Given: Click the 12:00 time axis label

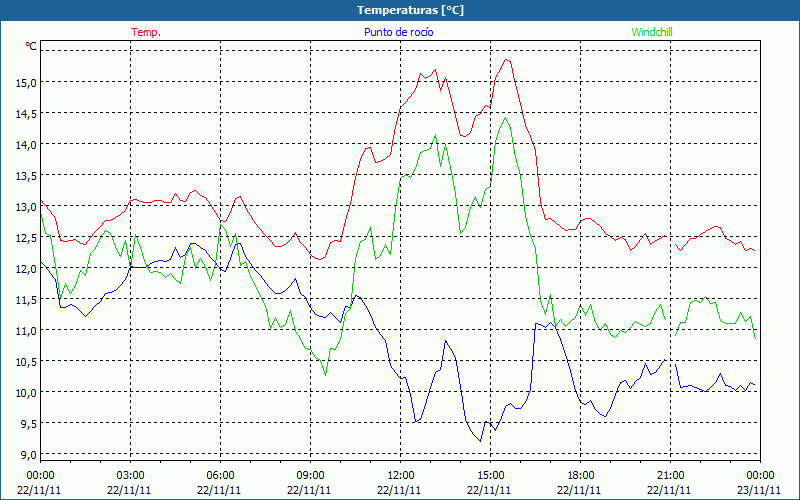Looking at the screenshot, I should point(401,476).
